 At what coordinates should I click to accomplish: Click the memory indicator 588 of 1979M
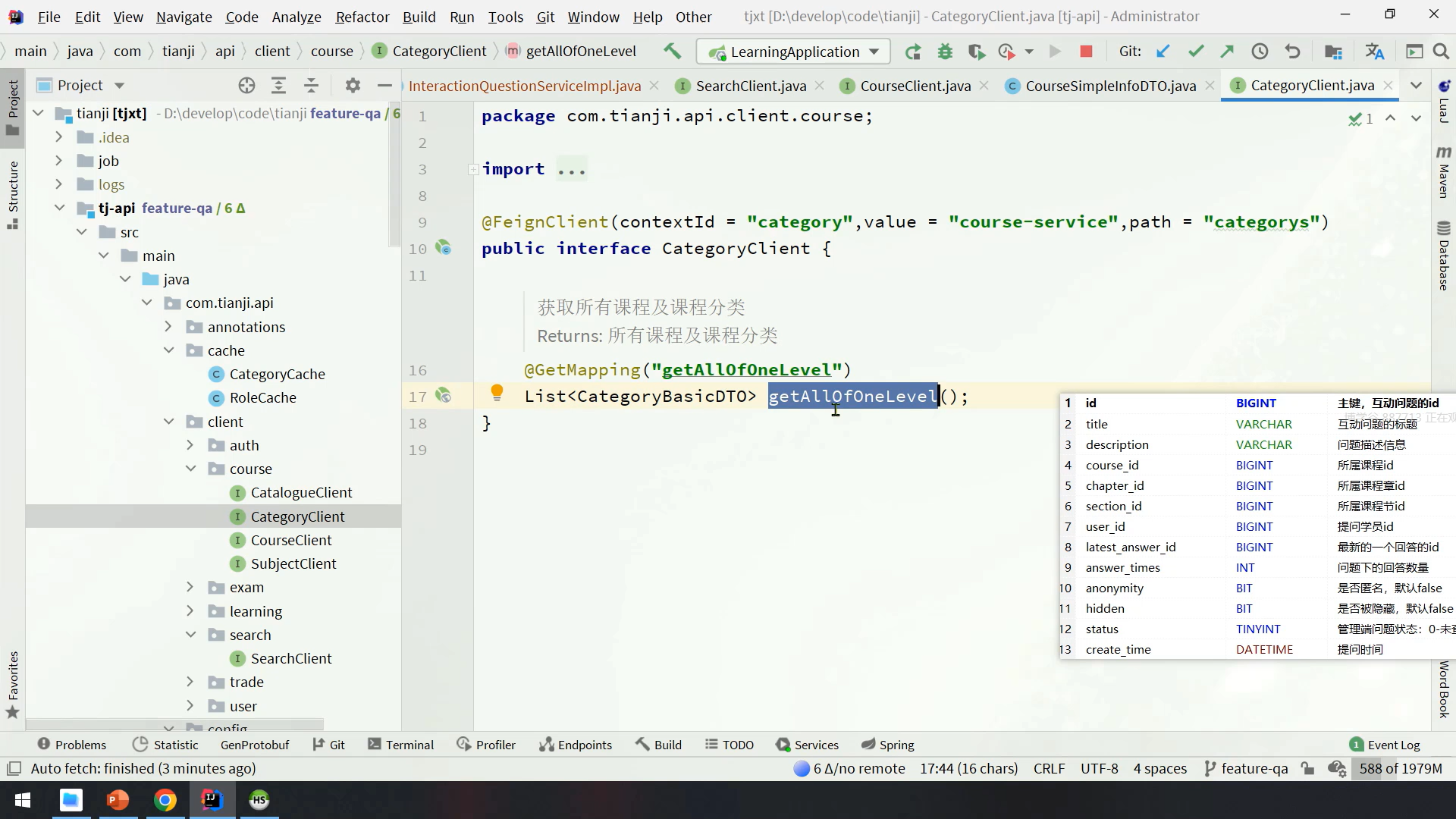click(1400, 768)
